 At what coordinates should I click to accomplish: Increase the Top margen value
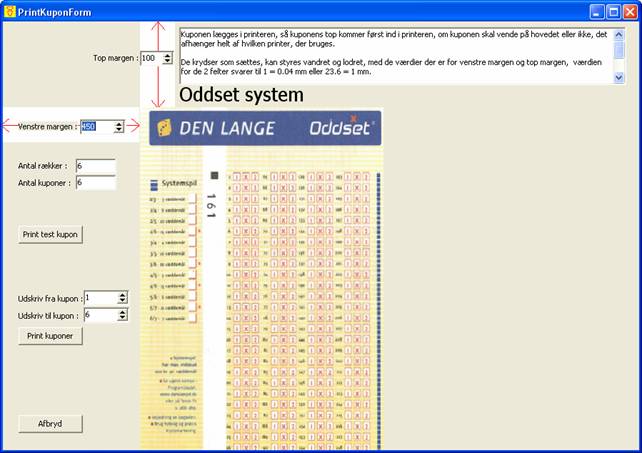tap(167, 55)
